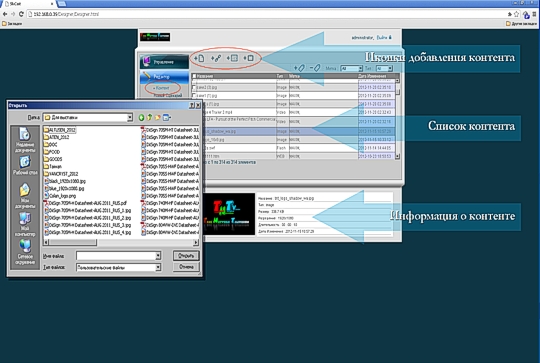540x363 pixels.
Task: Go up one folder level in dialog
Action: click(149, 117)
